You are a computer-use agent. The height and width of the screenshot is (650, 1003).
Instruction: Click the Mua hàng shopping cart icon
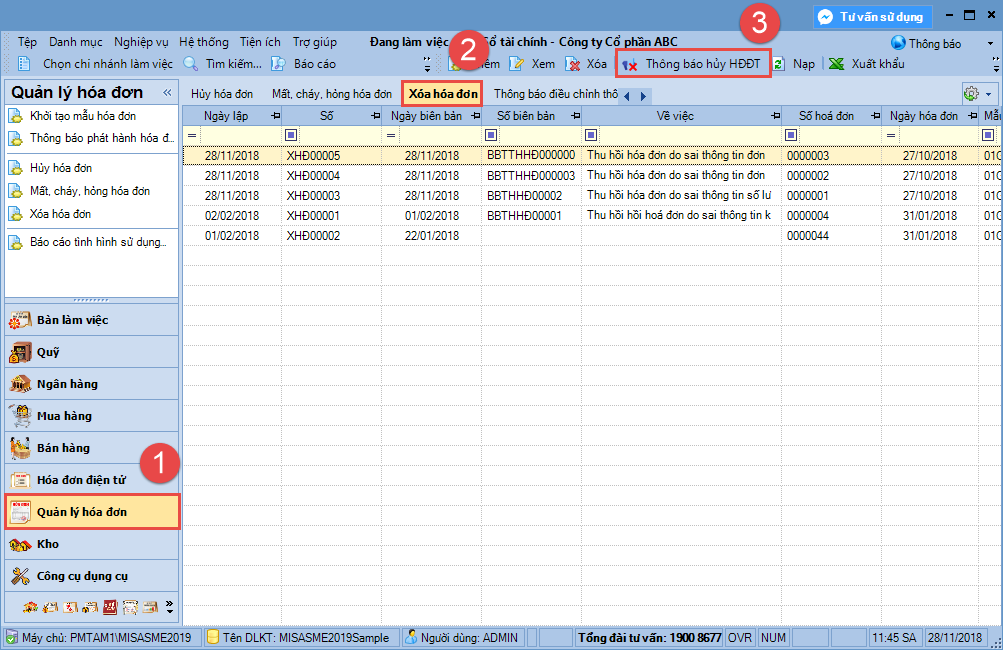[20, 416]
